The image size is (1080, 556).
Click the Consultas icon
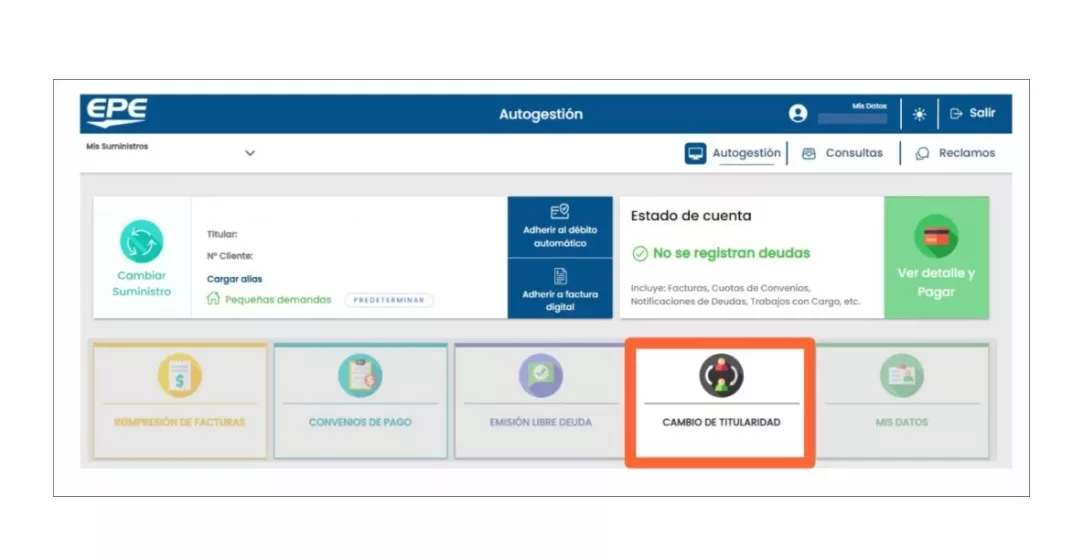[x=809, y=154]
